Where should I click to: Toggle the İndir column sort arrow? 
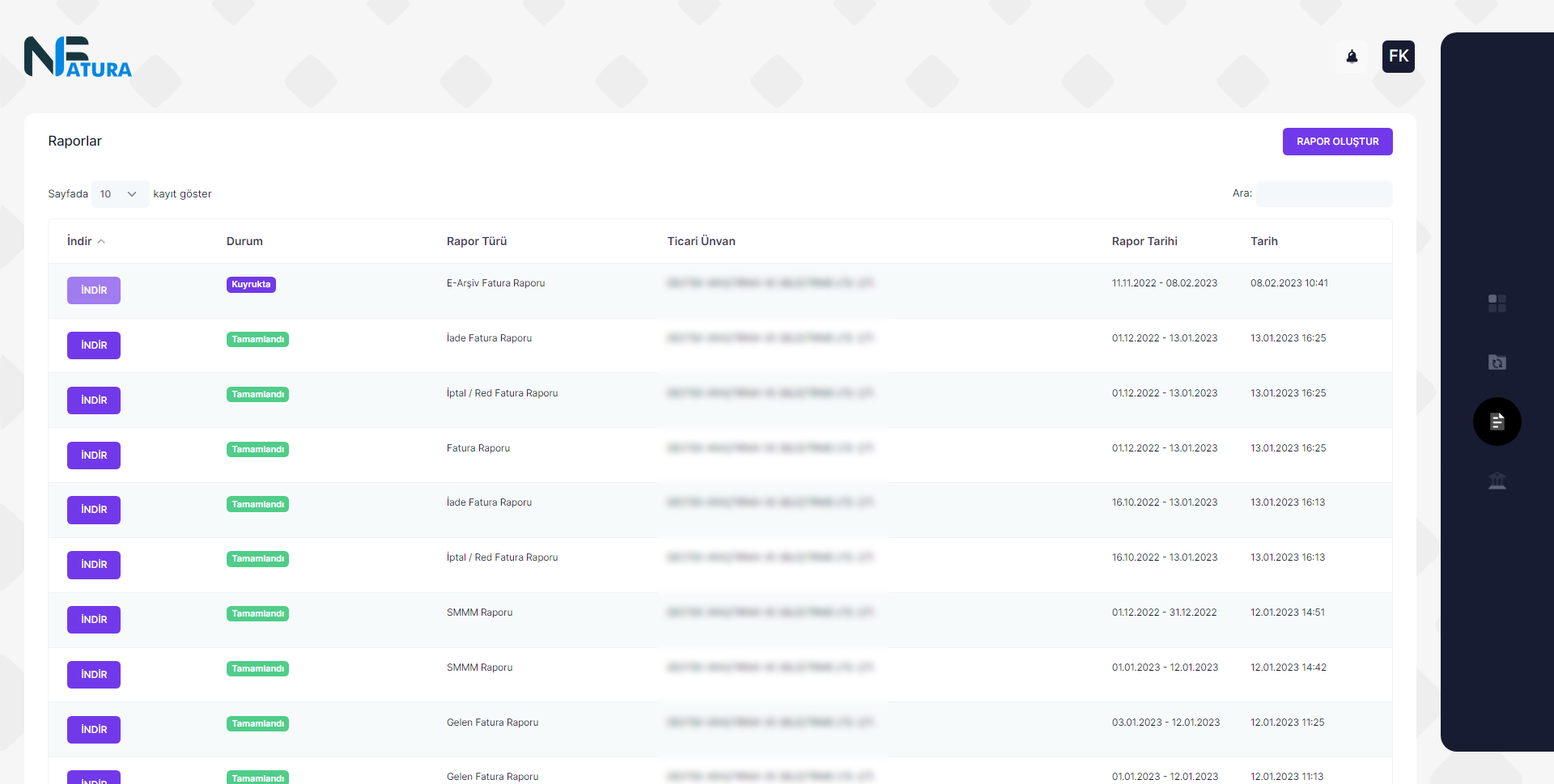[x=101, y=242]
